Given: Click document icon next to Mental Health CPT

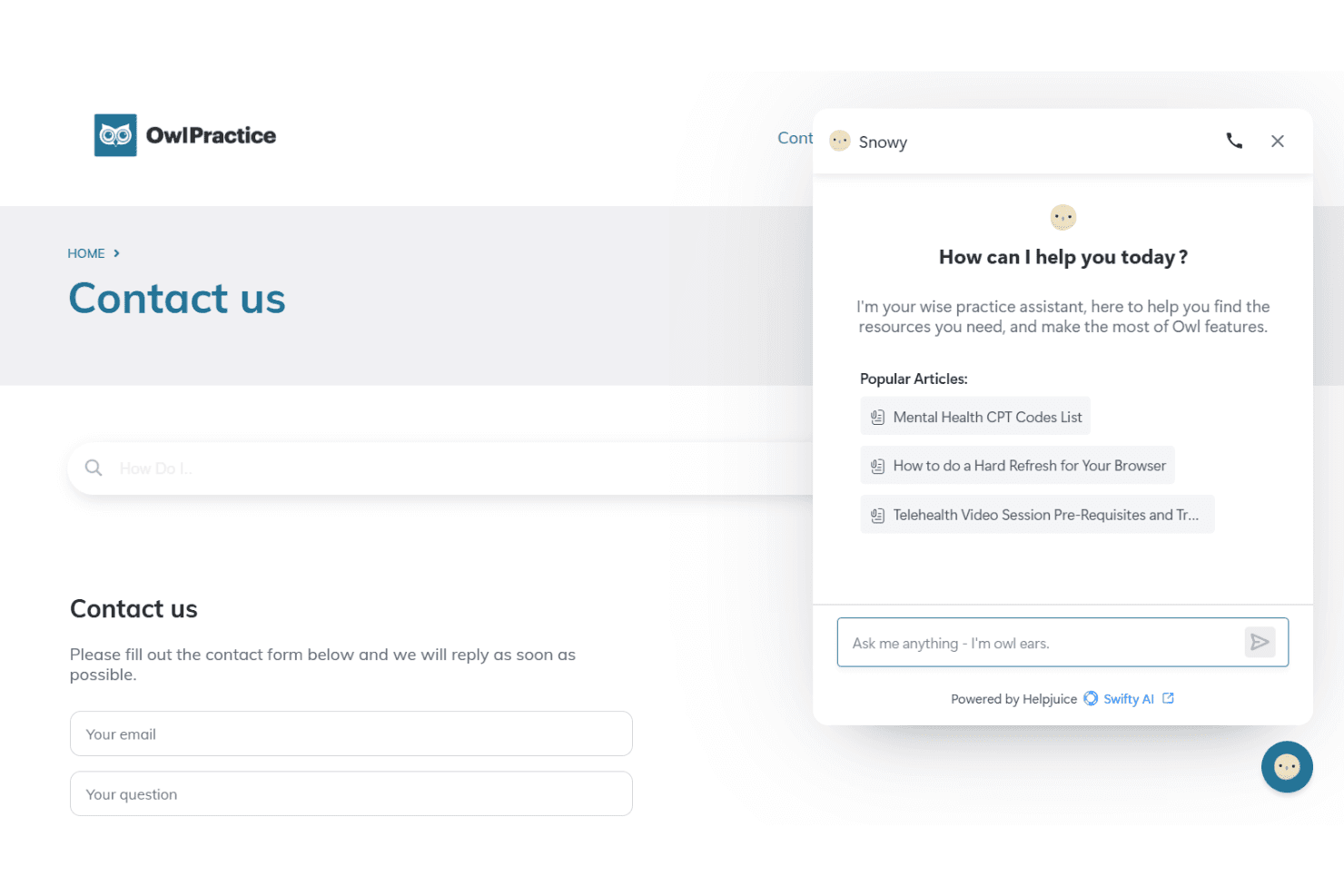Looking at the screenshot, I should coord(877,418).
